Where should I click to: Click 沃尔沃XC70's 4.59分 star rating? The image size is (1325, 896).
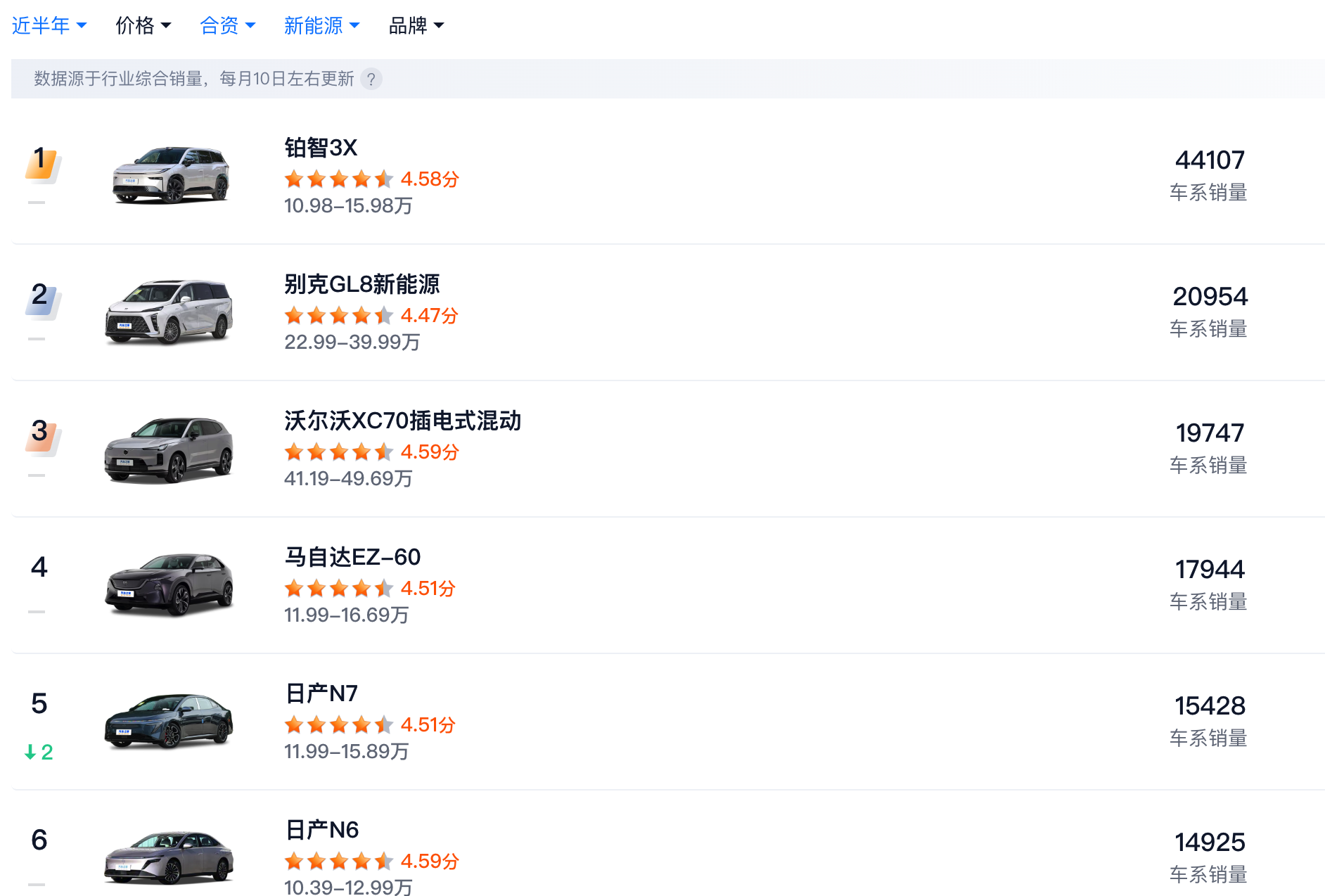371,452
